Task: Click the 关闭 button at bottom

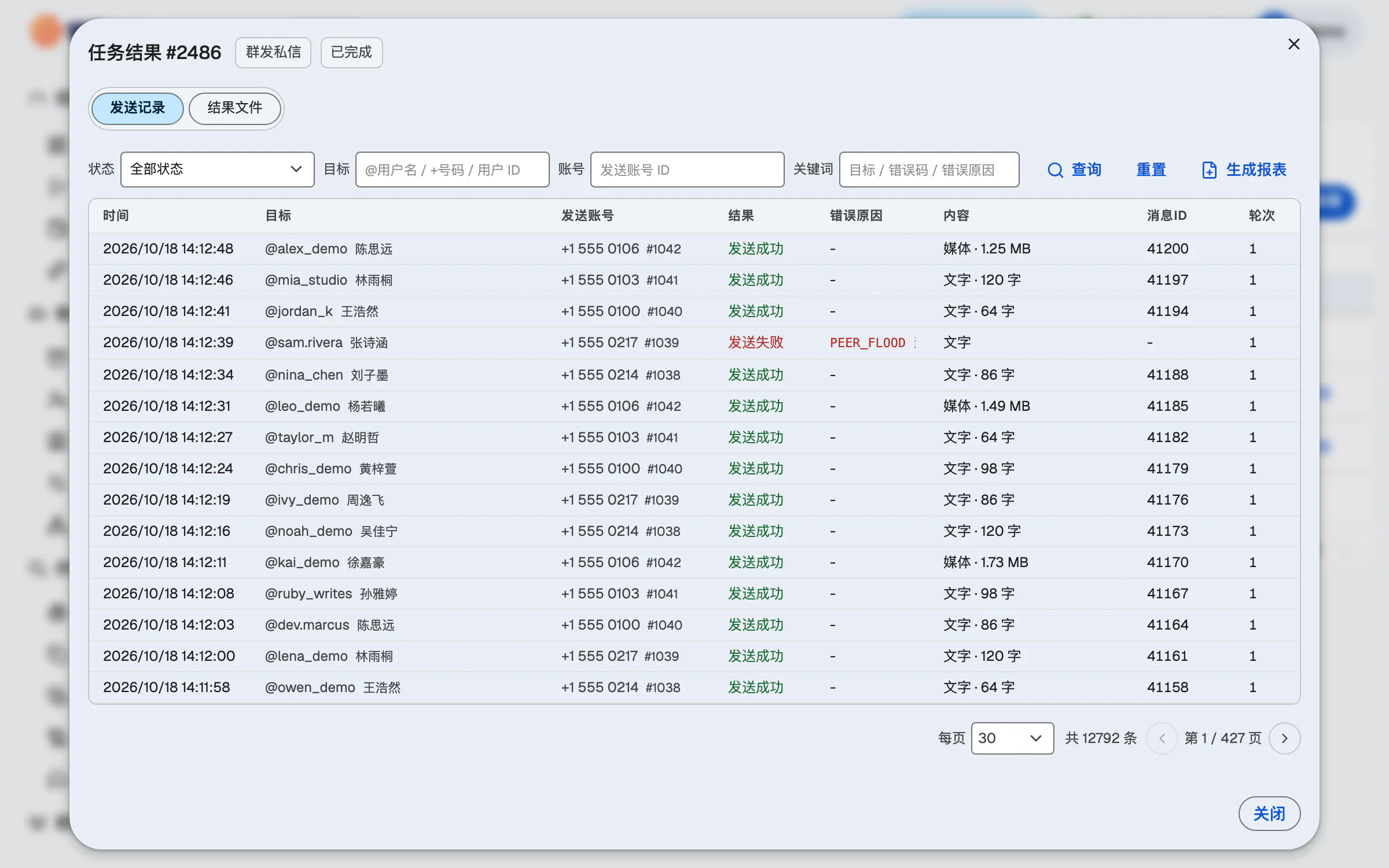Action: click(1269, 814)
